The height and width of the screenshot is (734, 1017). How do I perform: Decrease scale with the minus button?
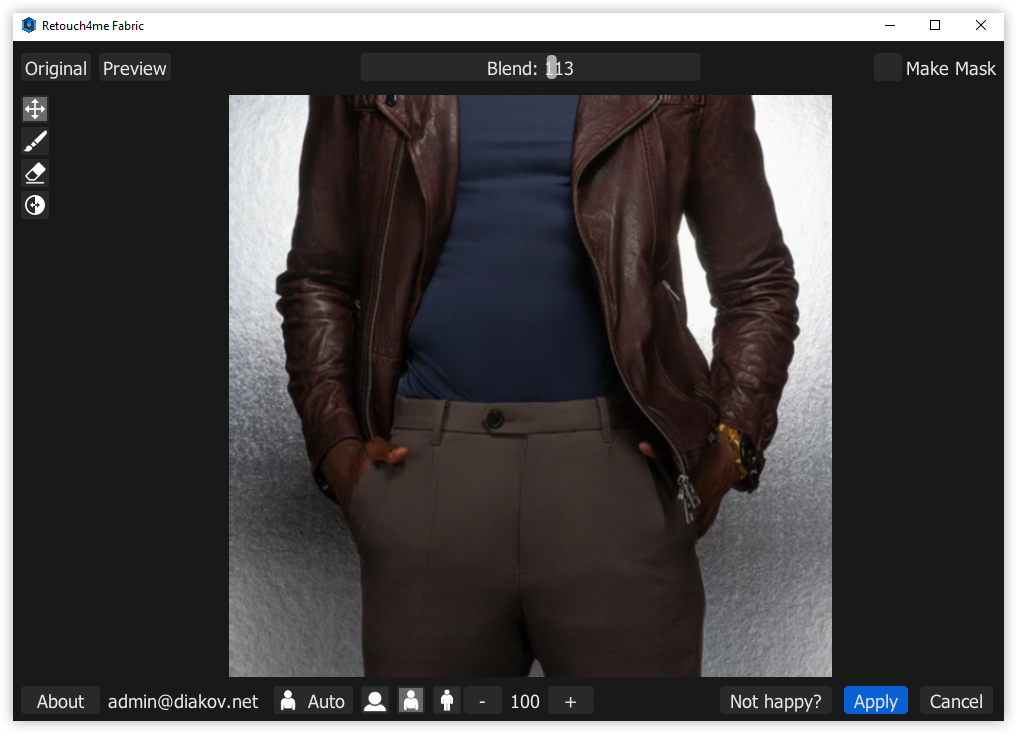tap(482, 701)
